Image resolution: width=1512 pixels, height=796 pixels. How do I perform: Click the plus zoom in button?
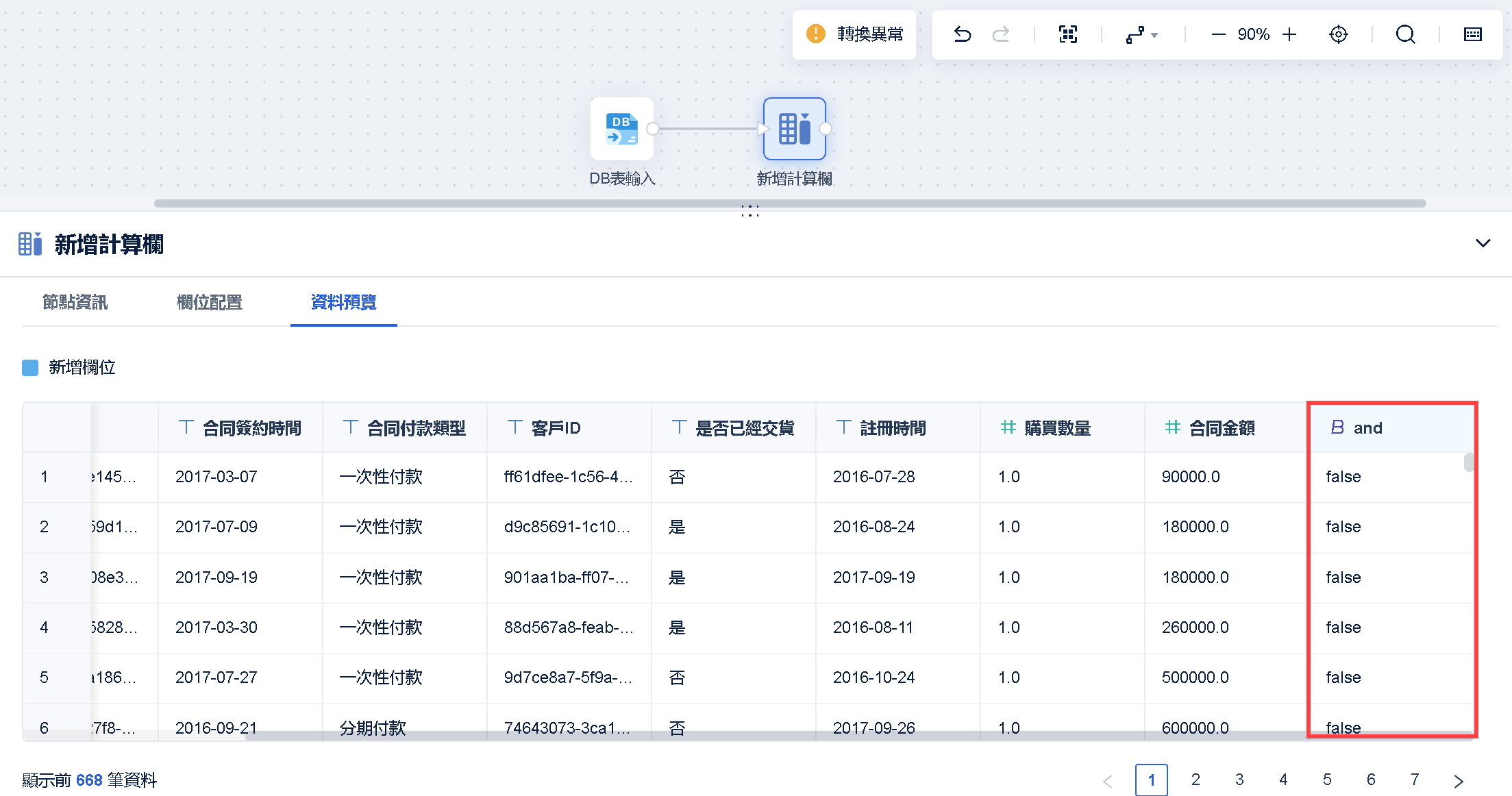point(1289,34)
